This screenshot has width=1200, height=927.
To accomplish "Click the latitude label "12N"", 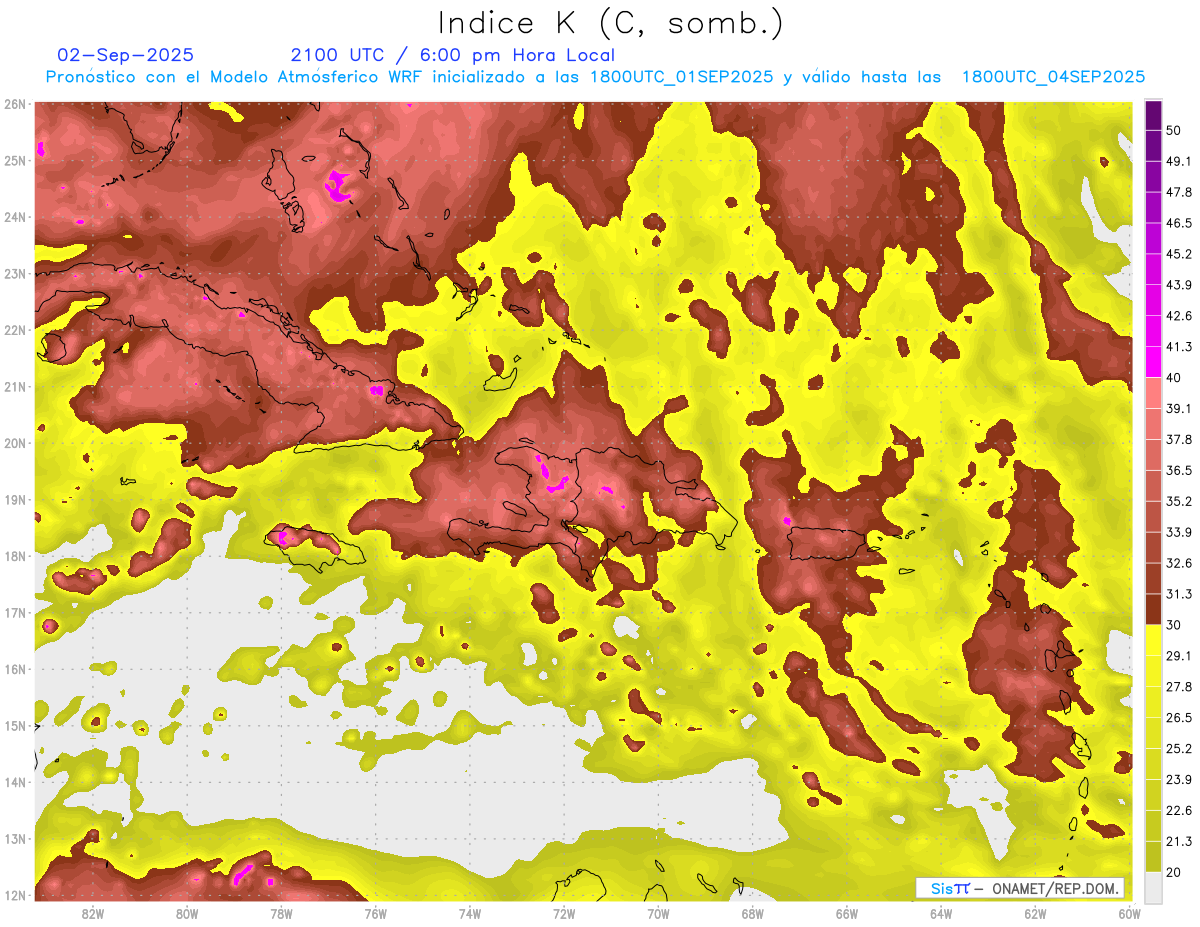I will (x=15, y=895).
